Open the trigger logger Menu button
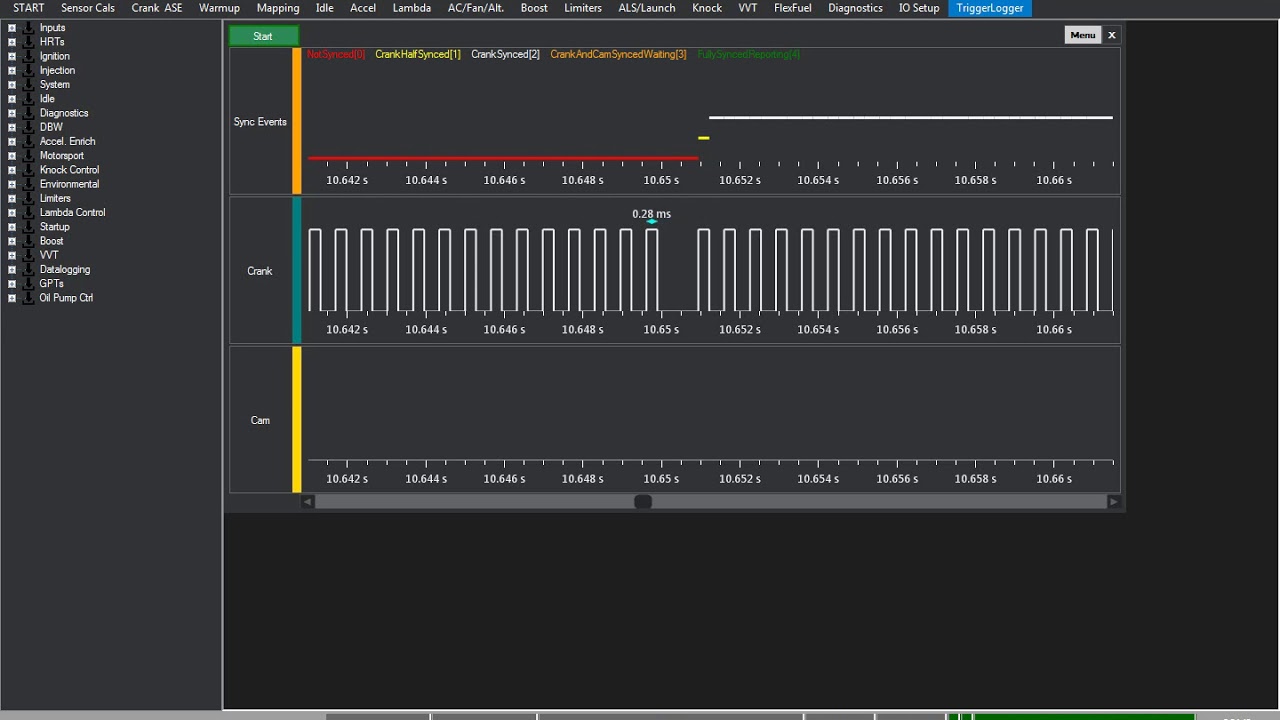Screen dimensions: 1280x720 pyautogui.click(x=1083, y=35)
